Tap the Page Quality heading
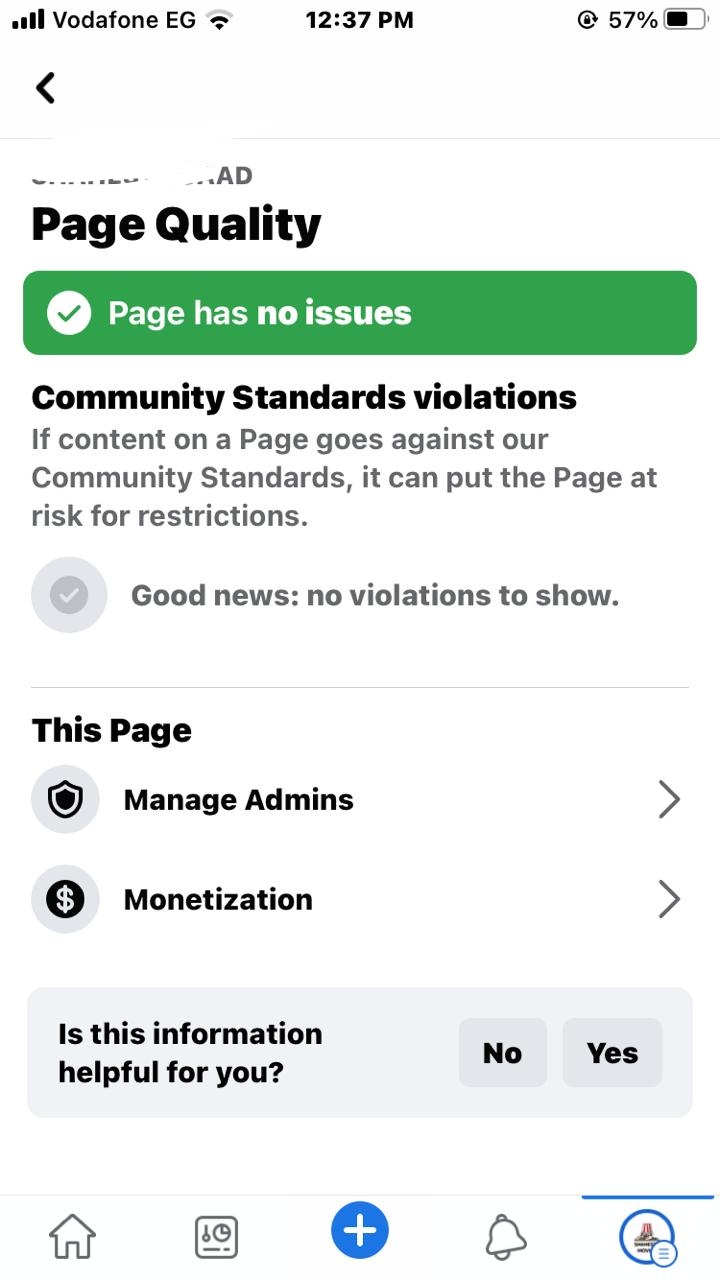 point(176,225)
